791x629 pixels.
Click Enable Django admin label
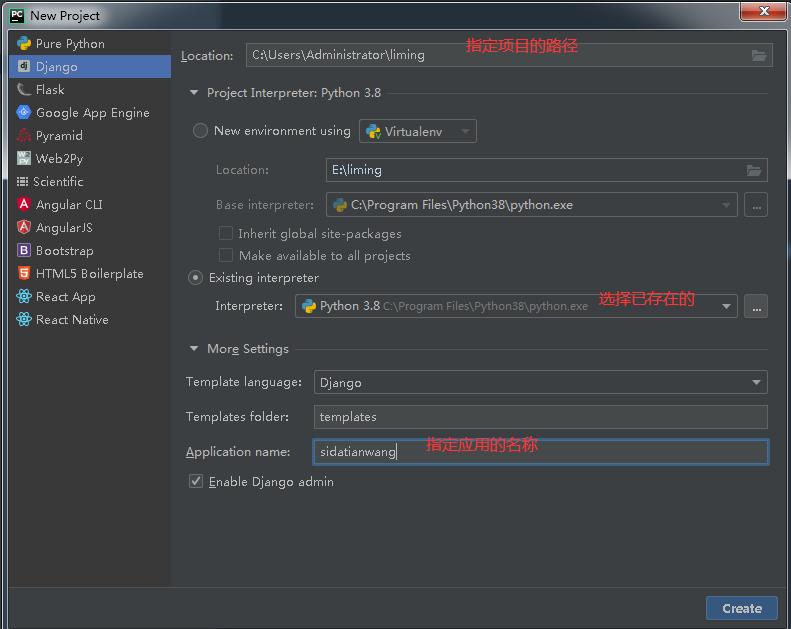pos(271,482)
